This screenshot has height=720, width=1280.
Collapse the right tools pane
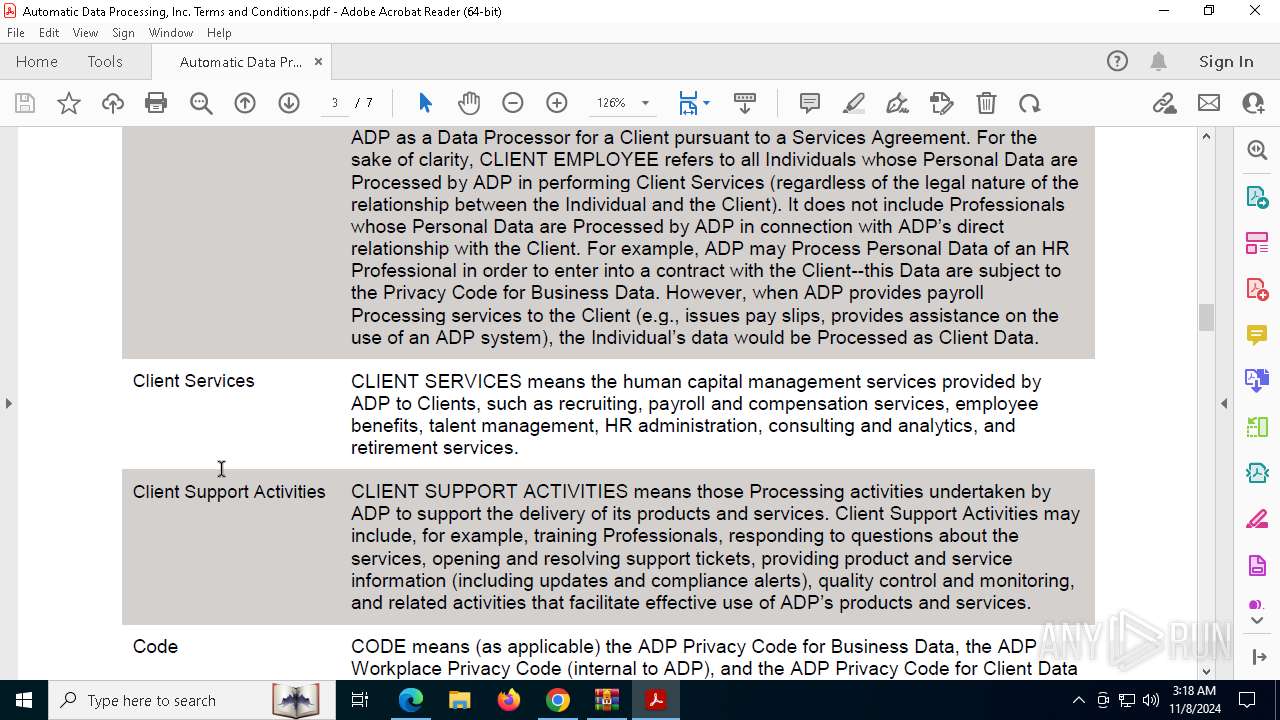coord(1224,403)
